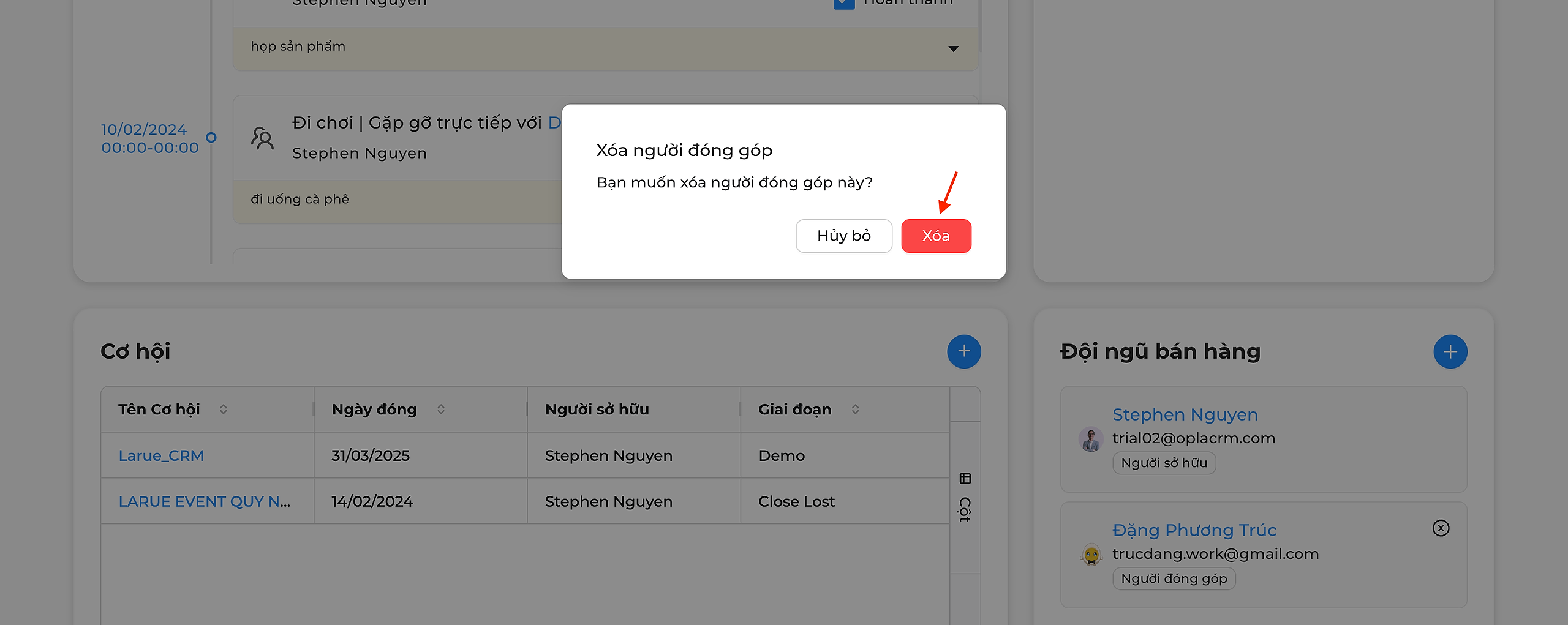Toggle the Hoàn thành checkbox
This screenshot has height=625, width=1568.
tap(843, 3)
